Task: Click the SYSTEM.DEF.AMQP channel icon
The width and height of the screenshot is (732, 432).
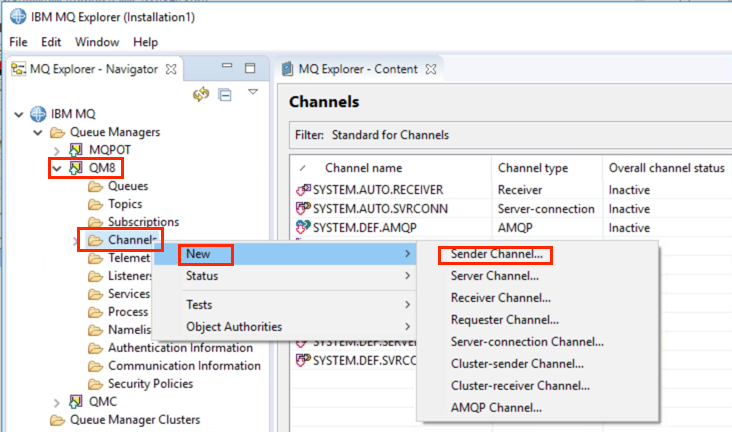Action: [303, 227]
